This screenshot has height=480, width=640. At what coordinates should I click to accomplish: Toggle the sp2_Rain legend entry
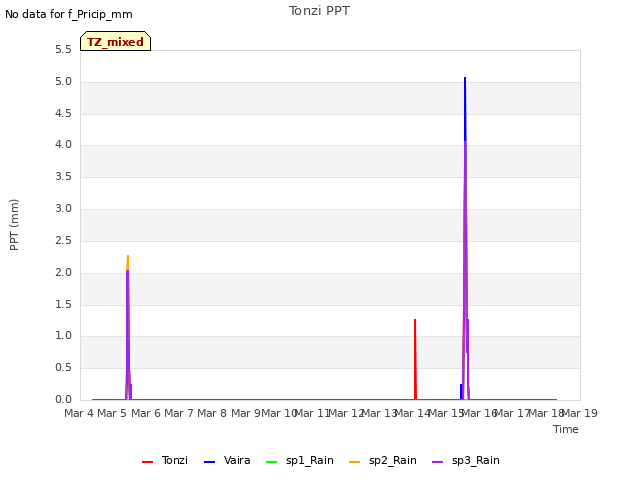point(383,460)
